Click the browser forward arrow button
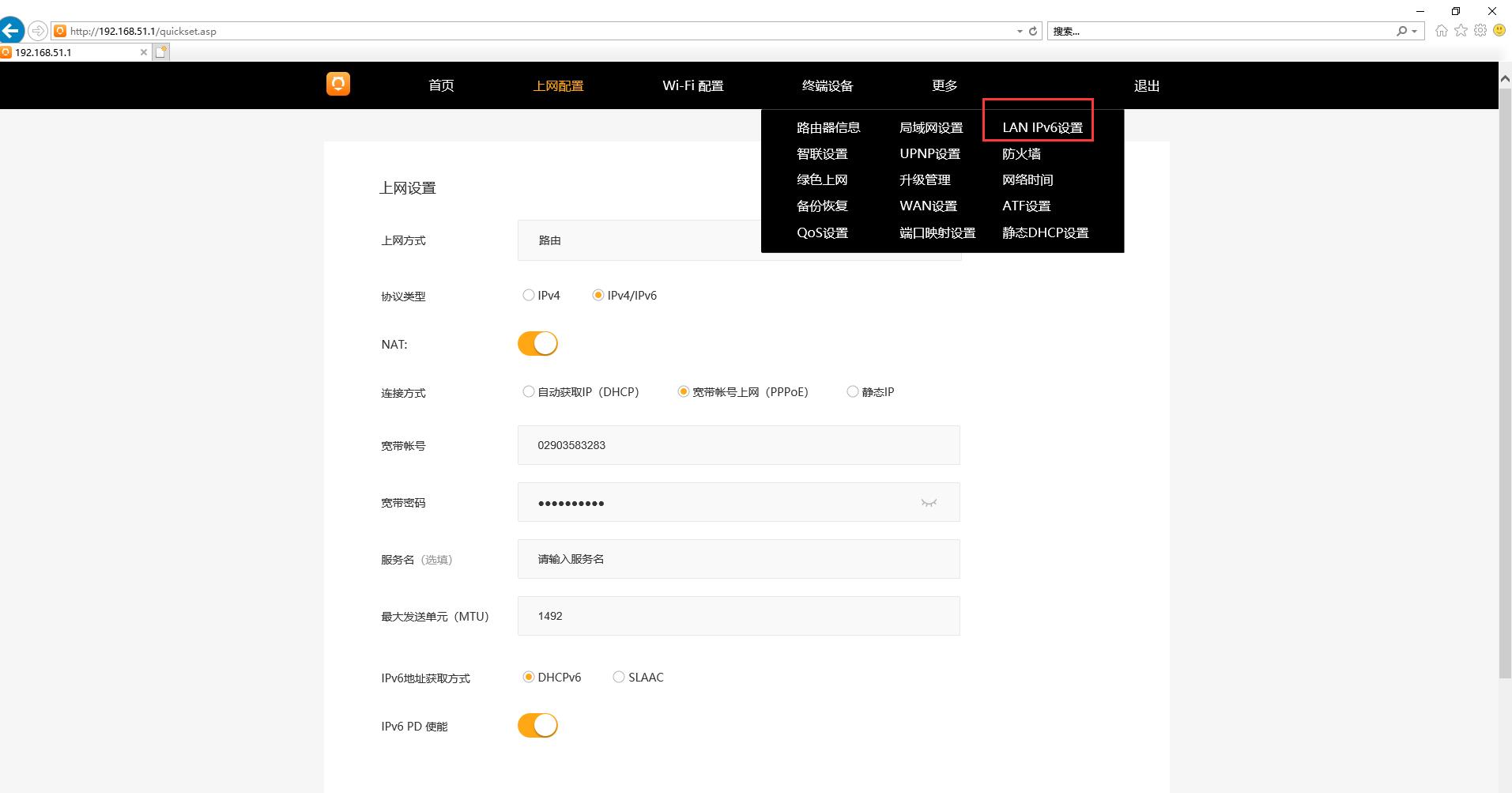The width and height of the screenshot is (1512, 793). 37,31
